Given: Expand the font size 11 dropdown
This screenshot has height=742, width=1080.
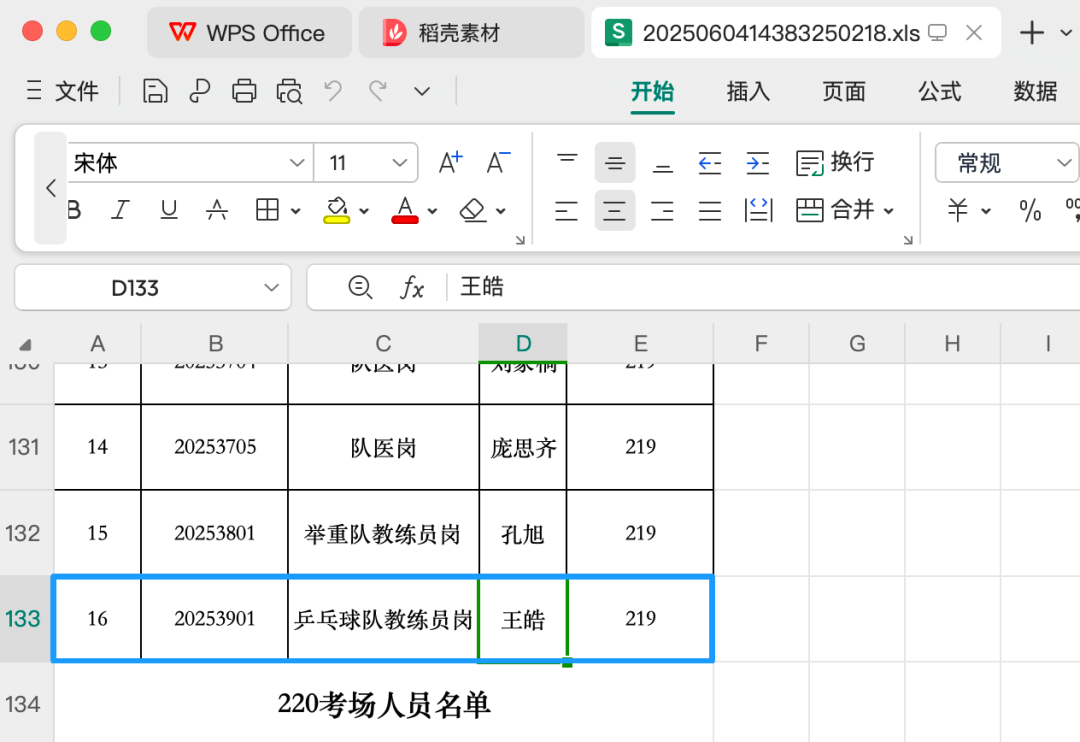Looking at the screenshot, I should coord(400,163).
